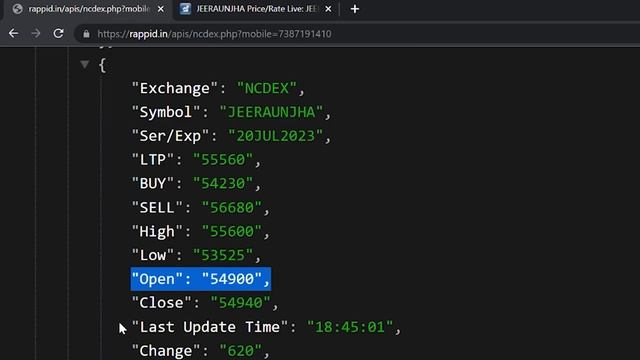Click the highlighted "Open" key

click(157, 279)
